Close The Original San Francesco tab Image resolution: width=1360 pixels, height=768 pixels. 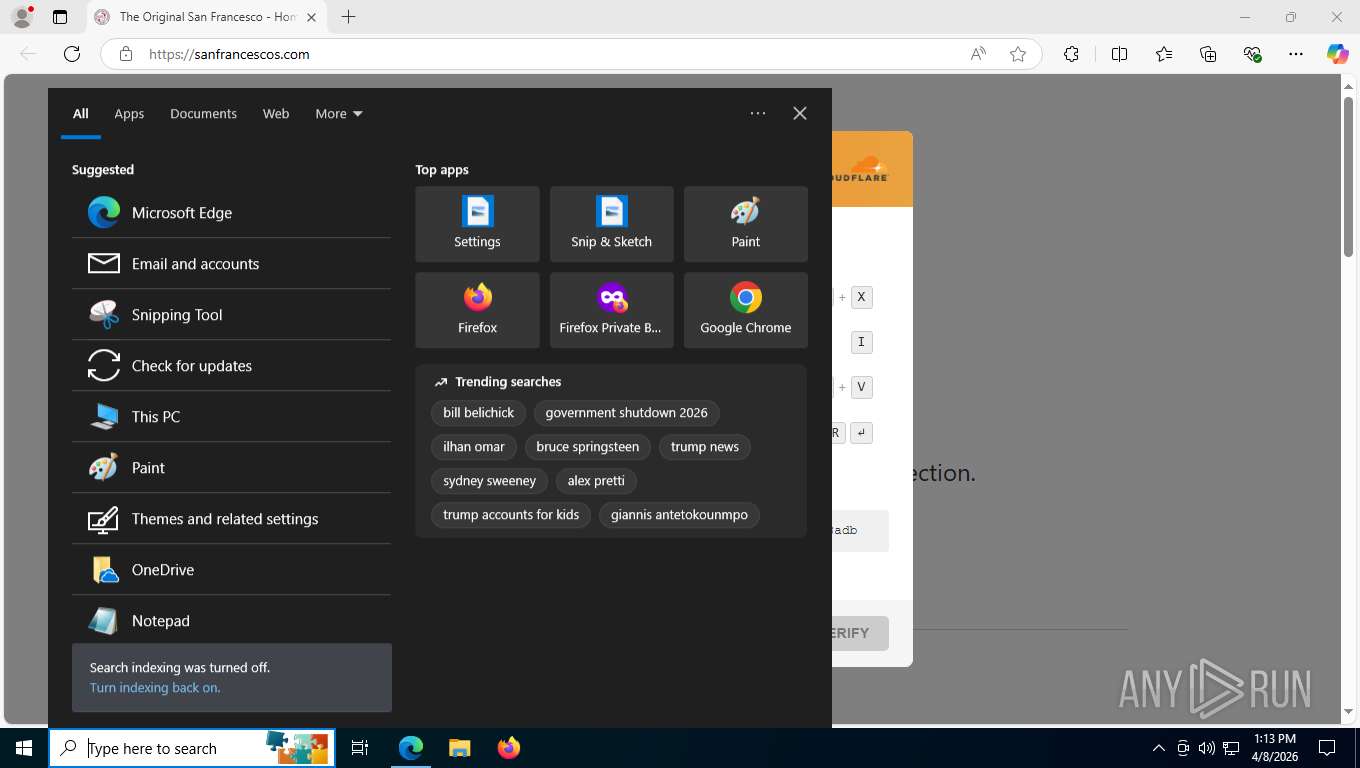click(311, 17)
